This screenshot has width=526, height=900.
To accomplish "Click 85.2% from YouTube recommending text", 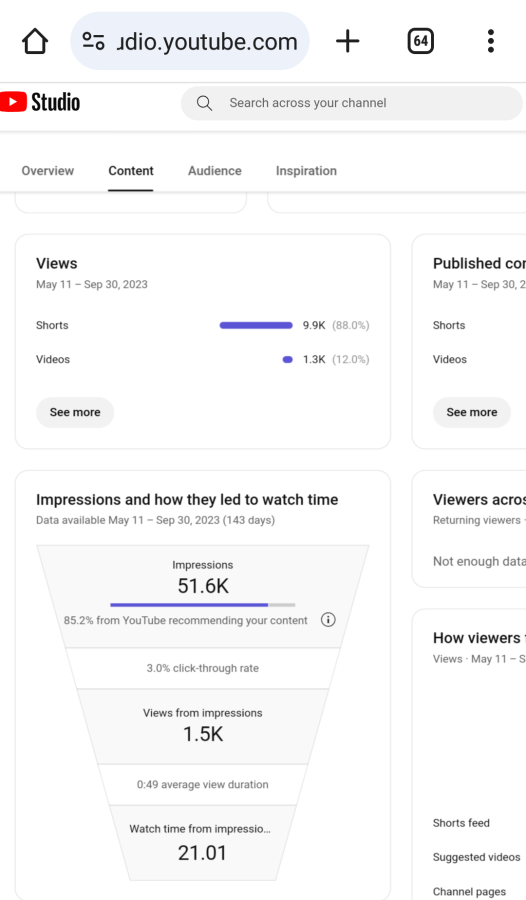I will 185,620.
